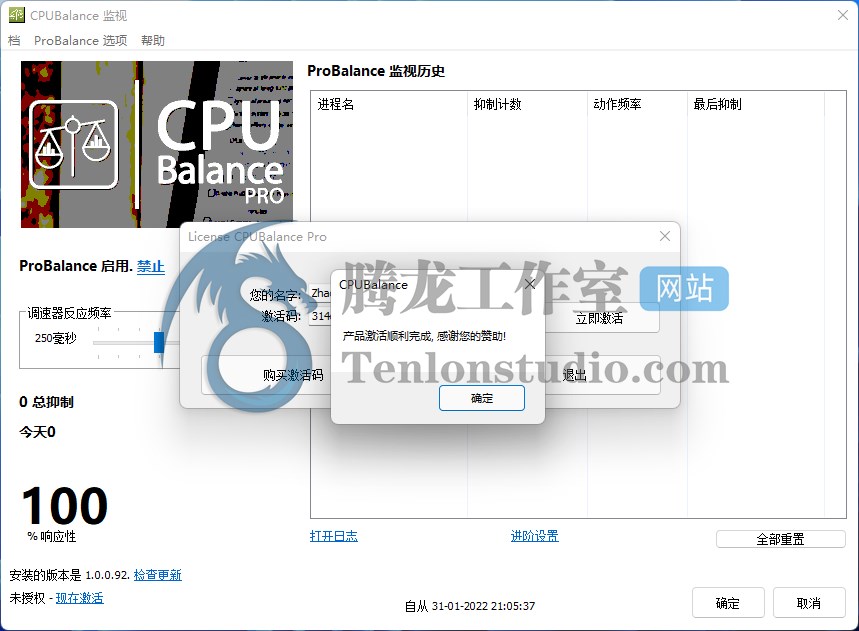Open the ProBalance 选项 menu
The image size is (859, 631).
(81, 41)
